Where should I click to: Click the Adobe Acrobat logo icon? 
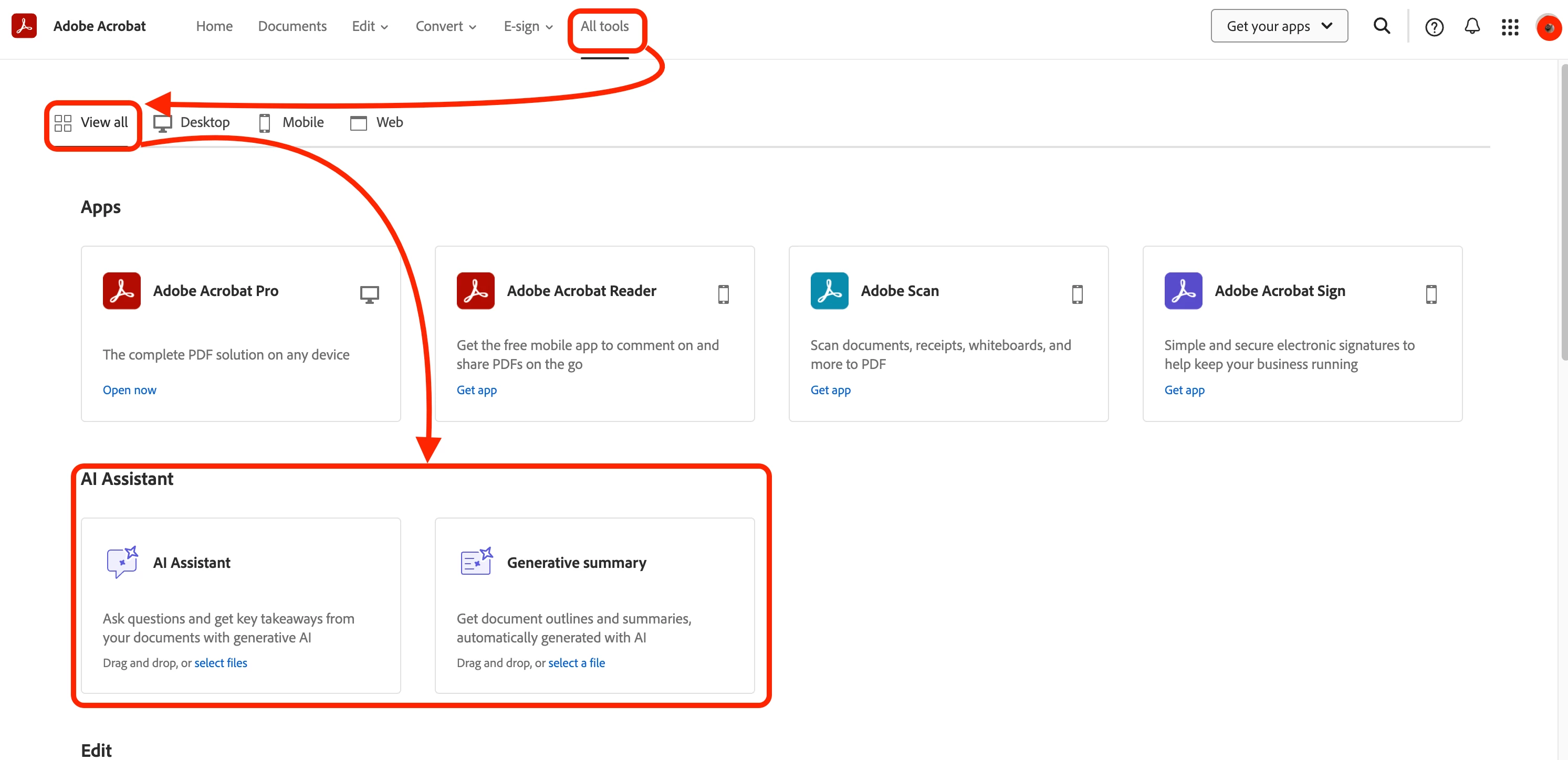click(x=24, y=26)
